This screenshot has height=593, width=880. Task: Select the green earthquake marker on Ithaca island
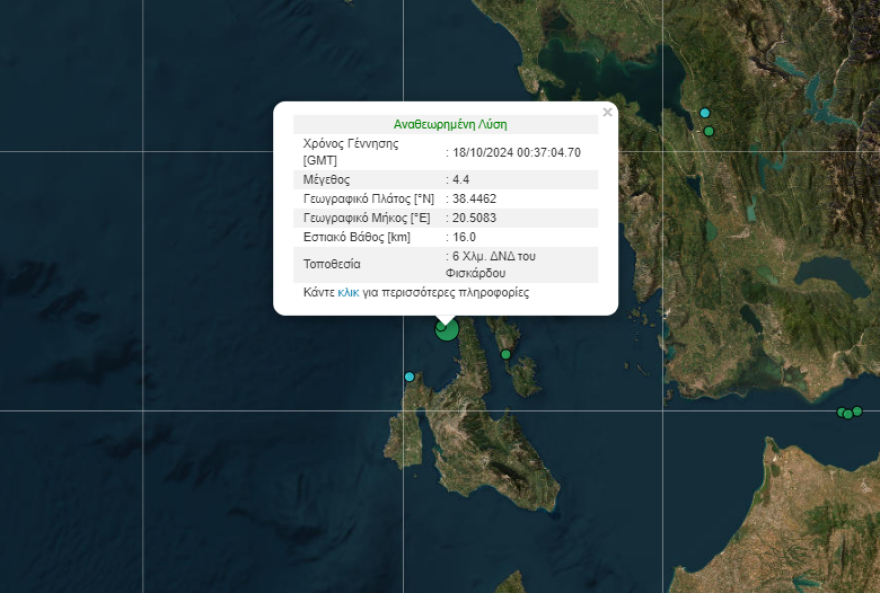507,354
